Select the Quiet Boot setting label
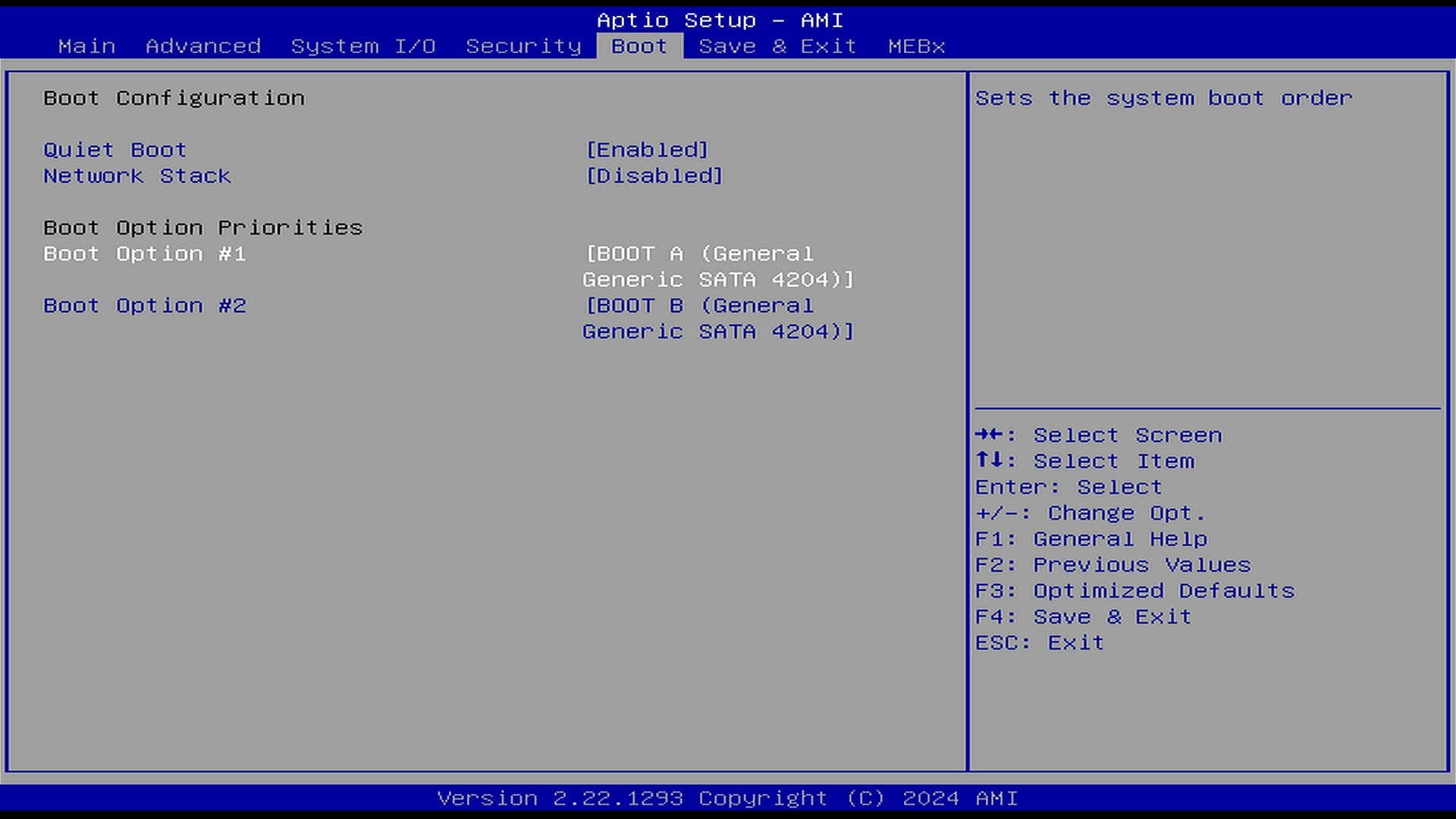Image resolution: width=1456 pixels, height=819 pixels. click(x=115, y=150)
